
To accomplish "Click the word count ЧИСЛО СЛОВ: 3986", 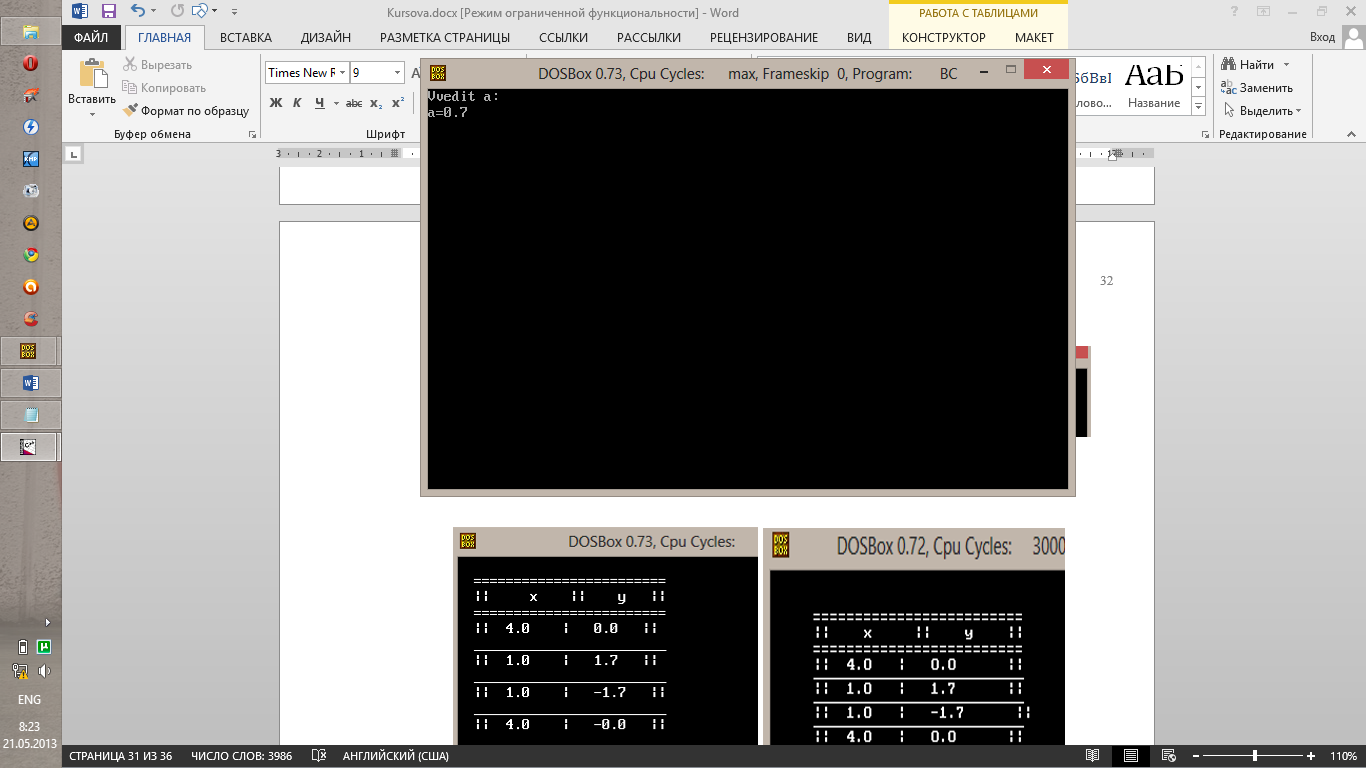I will (241, 756).
